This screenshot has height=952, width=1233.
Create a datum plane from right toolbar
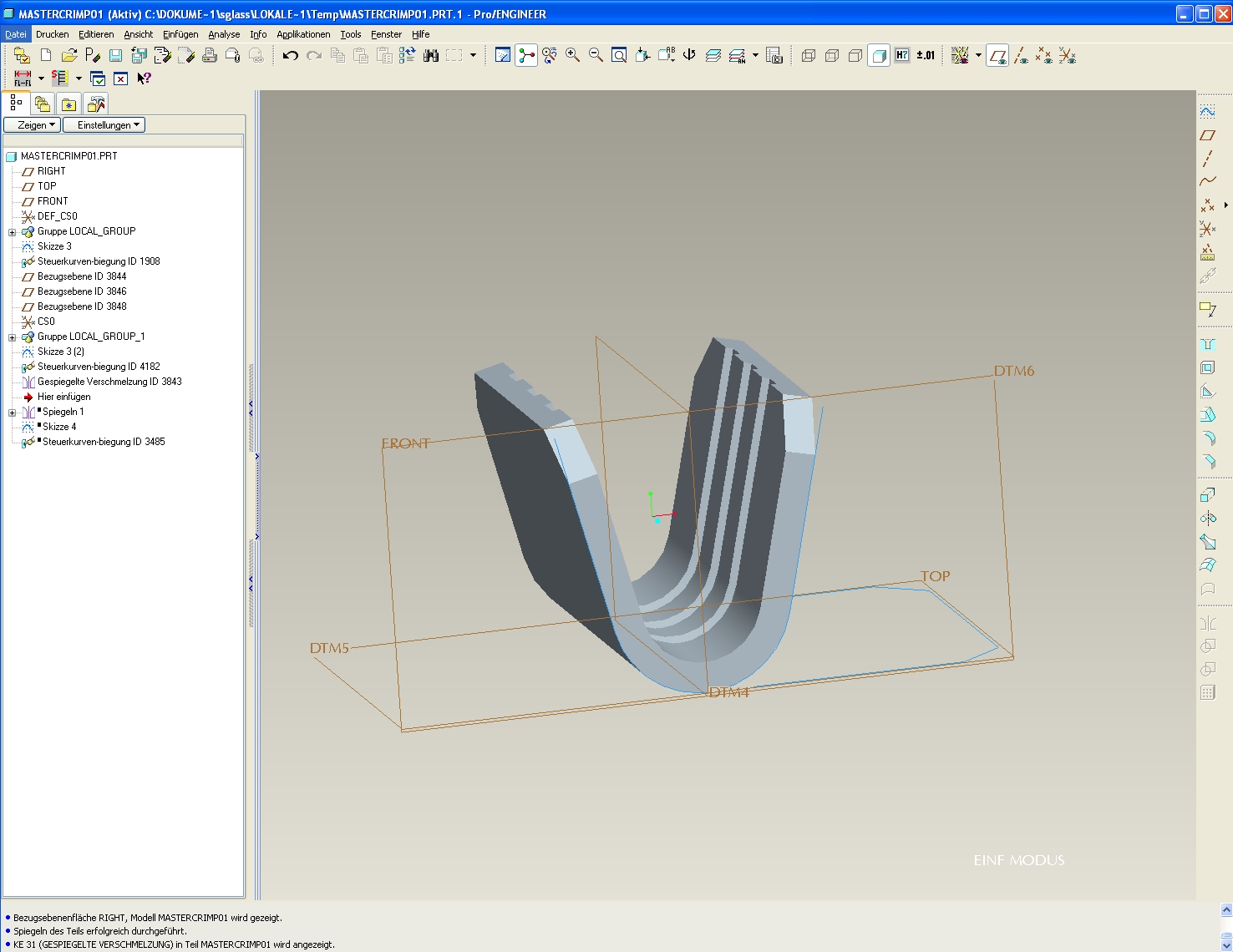(x=1208, y=134)
